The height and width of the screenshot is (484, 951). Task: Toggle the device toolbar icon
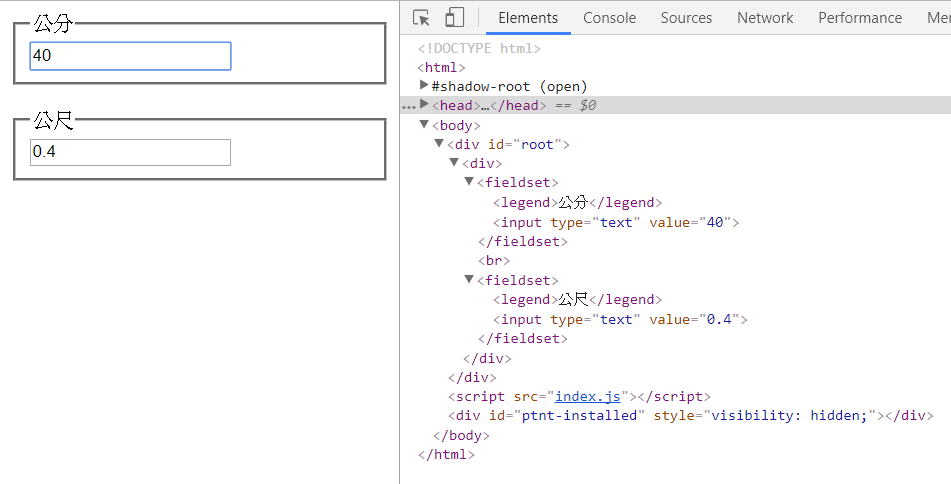454,18
